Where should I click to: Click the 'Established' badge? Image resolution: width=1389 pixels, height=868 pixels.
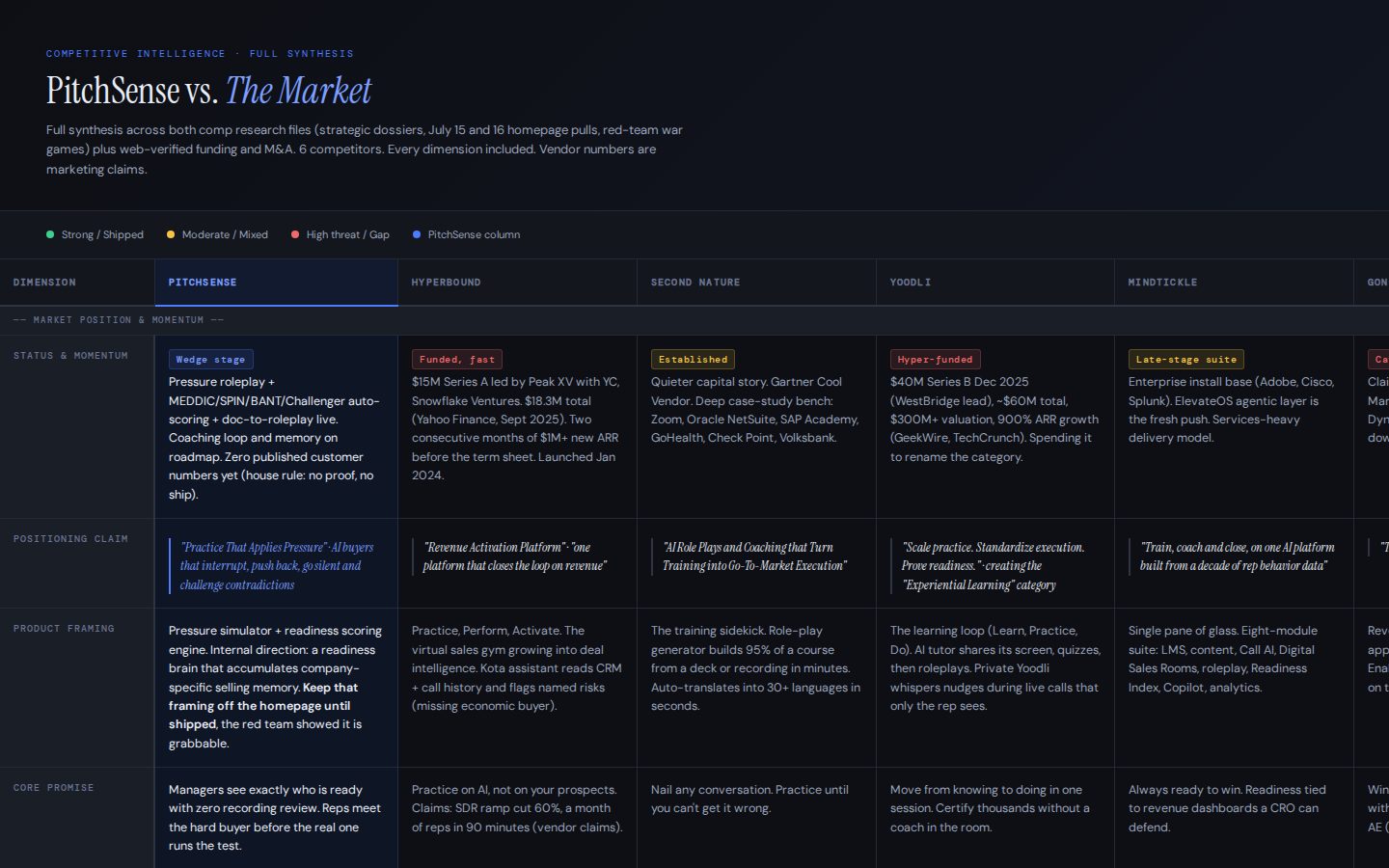(693, 359)
